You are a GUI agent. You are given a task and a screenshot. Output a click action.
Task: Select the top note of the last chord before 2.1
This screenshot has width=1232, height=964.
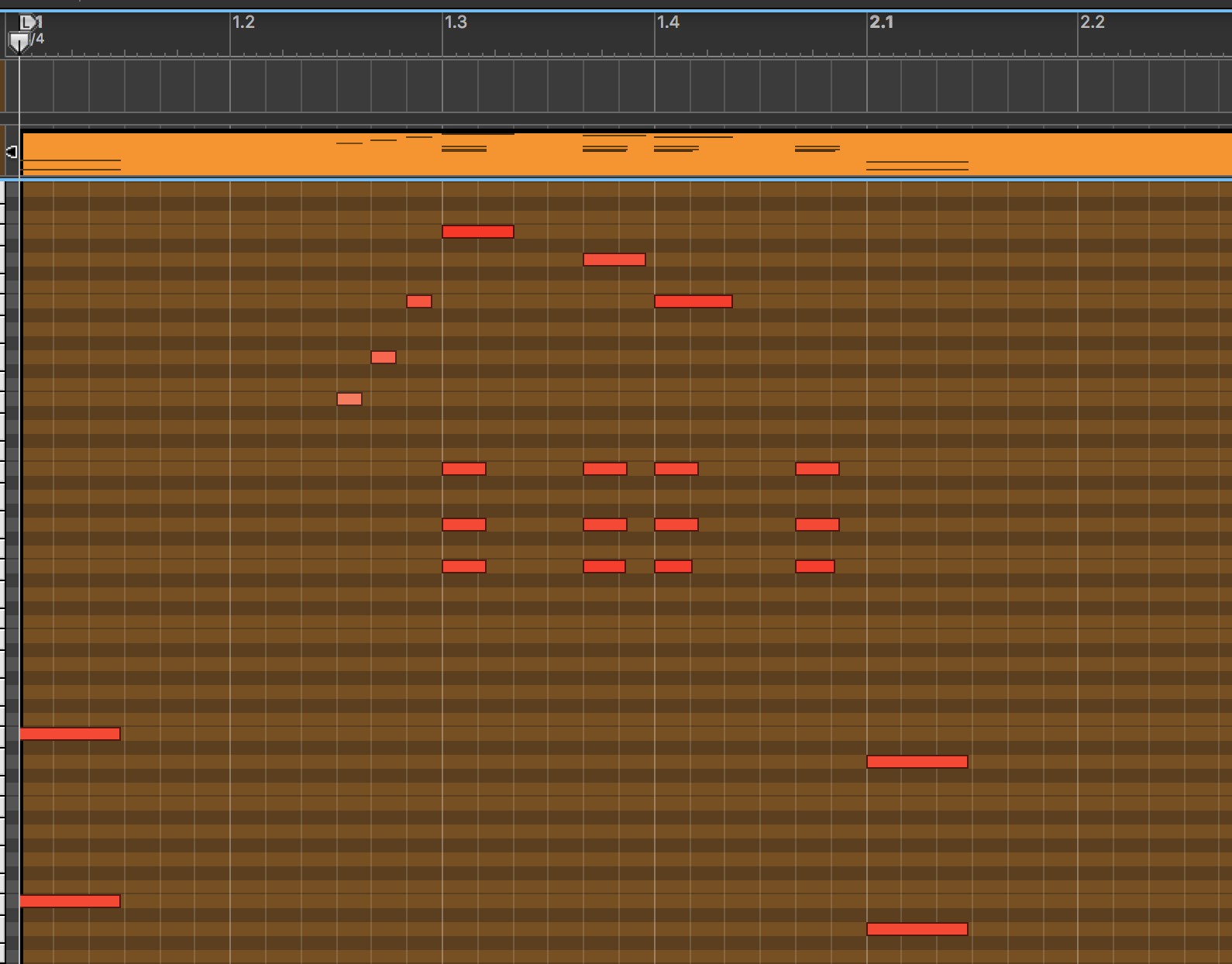coord(817,469)
